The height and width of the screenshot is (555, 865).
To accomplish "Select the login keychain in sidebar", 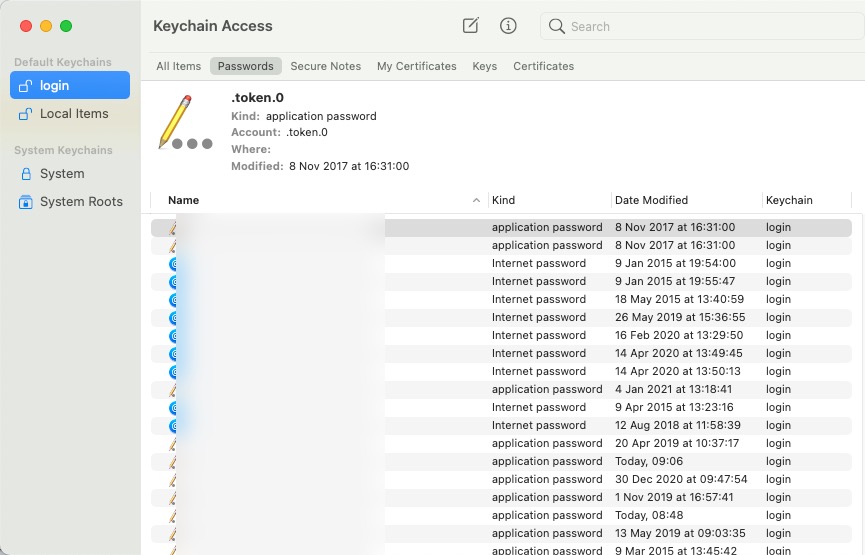I will point(70,85).
